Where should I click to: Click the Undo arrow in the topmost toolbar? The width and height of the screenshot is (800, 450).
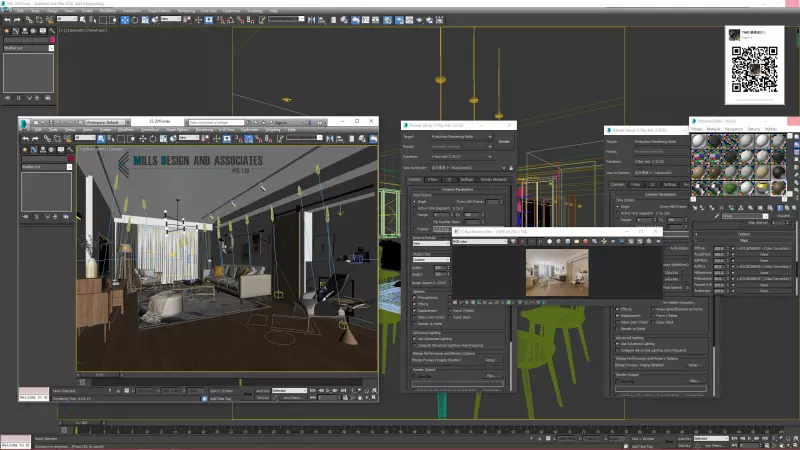[x=5, y=19]
